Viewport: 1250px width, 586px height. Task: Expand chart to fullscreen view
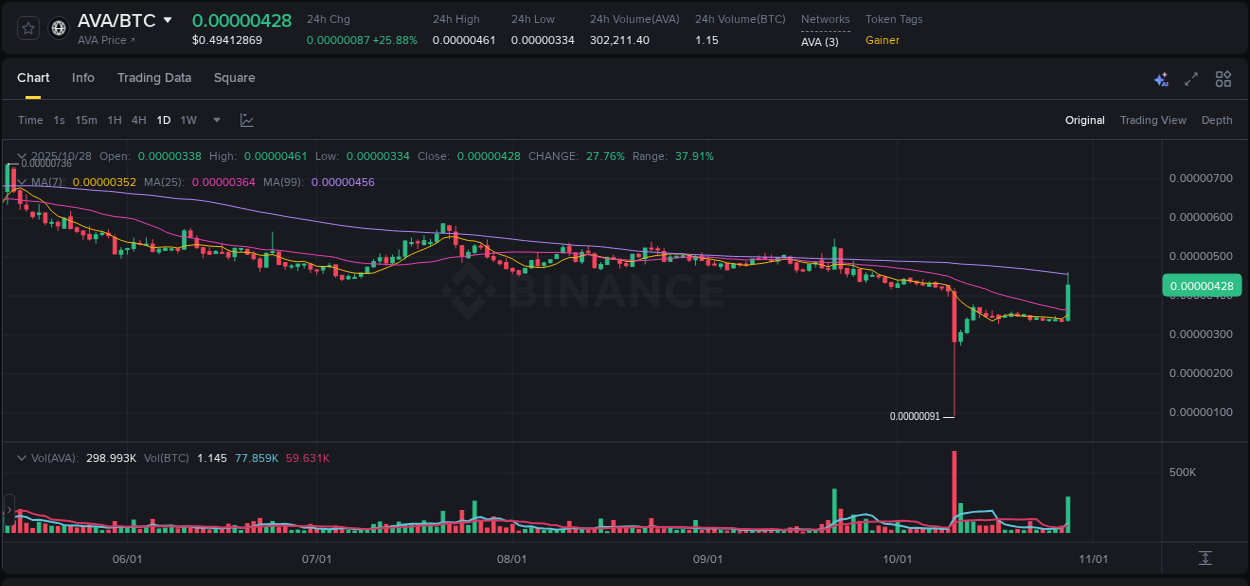click(x=1190, y=78)
